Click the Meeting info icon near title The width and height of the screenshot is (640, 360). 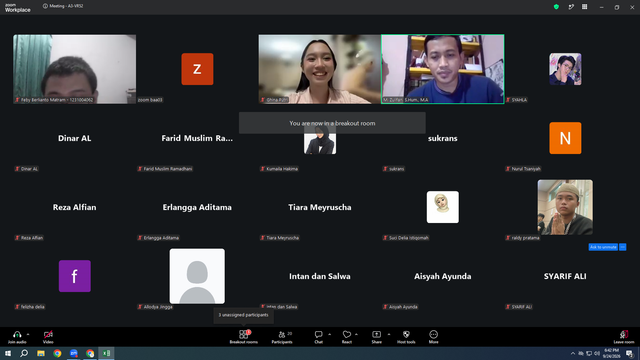(x=45, y=6)
